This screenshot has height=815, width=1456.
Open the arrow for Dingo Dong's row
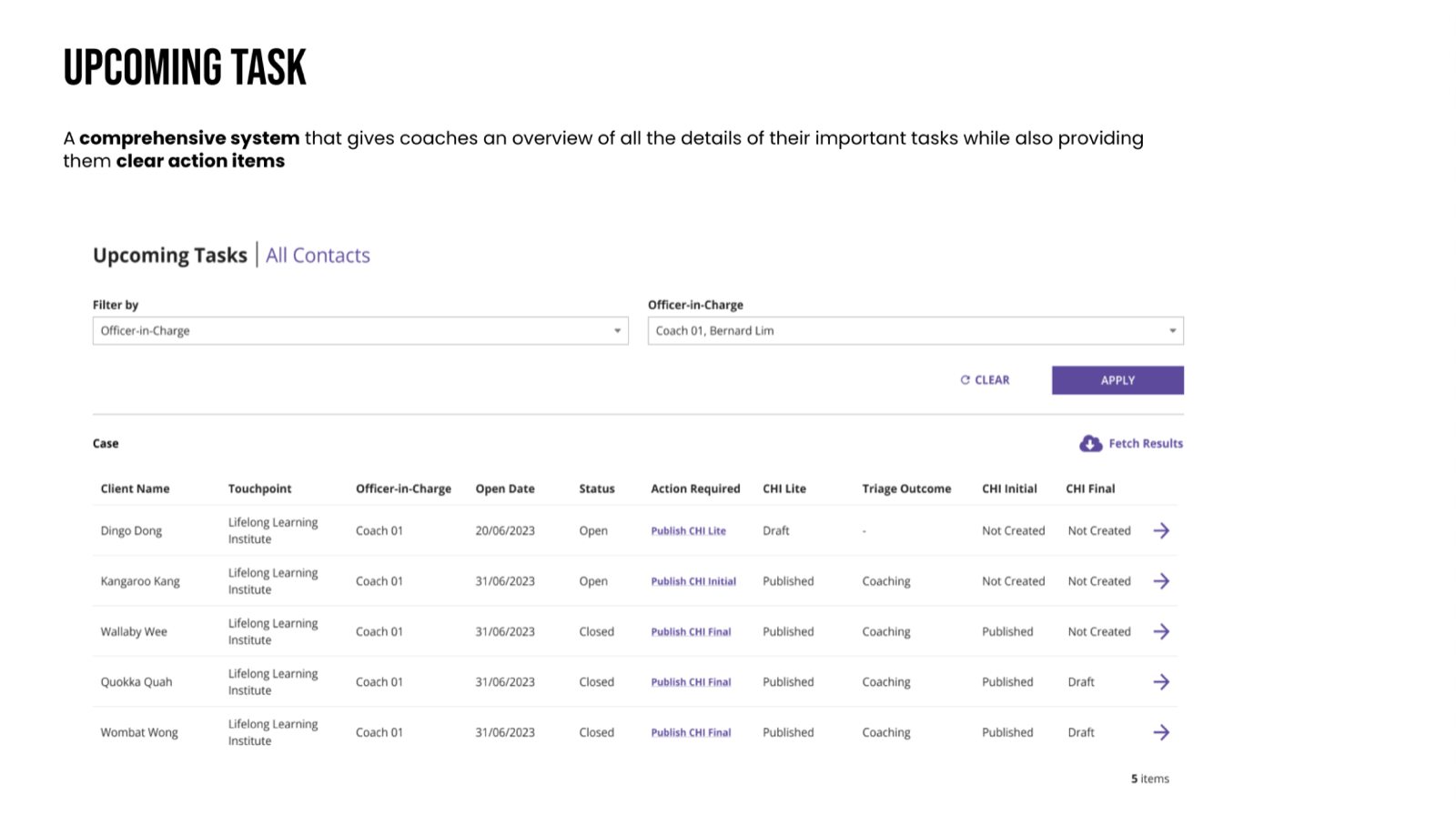(1161, 530)
